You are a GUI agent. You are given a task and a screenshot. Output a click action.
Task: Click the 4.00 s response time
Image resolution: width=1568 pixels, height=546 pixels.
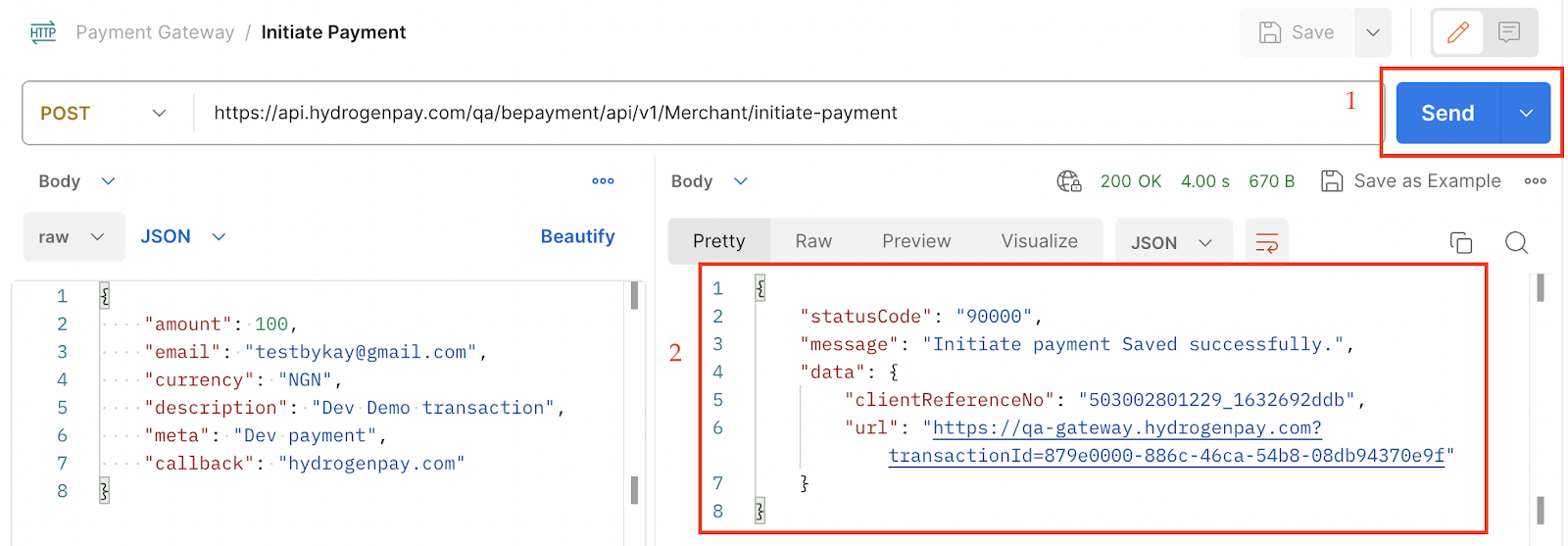coord(1205,181)
